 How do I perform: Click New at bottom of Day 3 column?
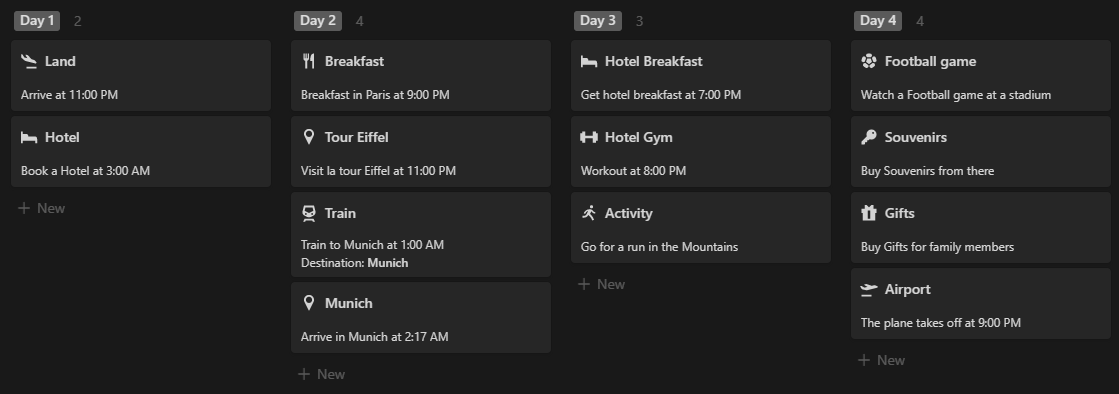click(x=602, y=284)
